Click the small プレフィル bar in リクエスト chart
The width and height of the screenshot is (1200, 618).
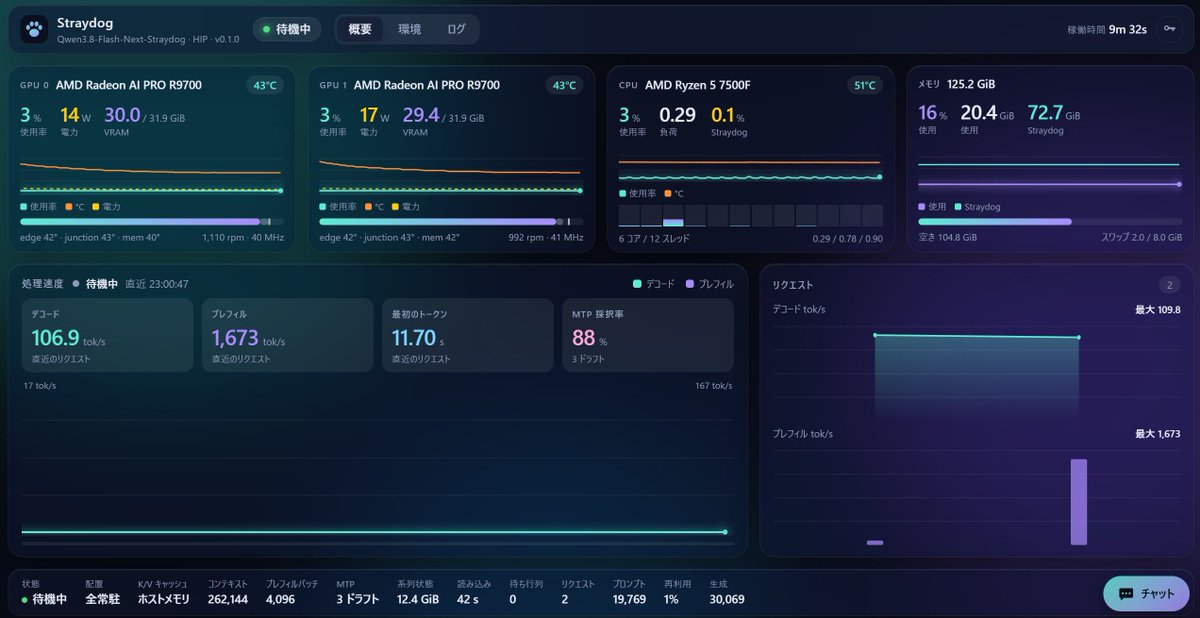[875, 543]
